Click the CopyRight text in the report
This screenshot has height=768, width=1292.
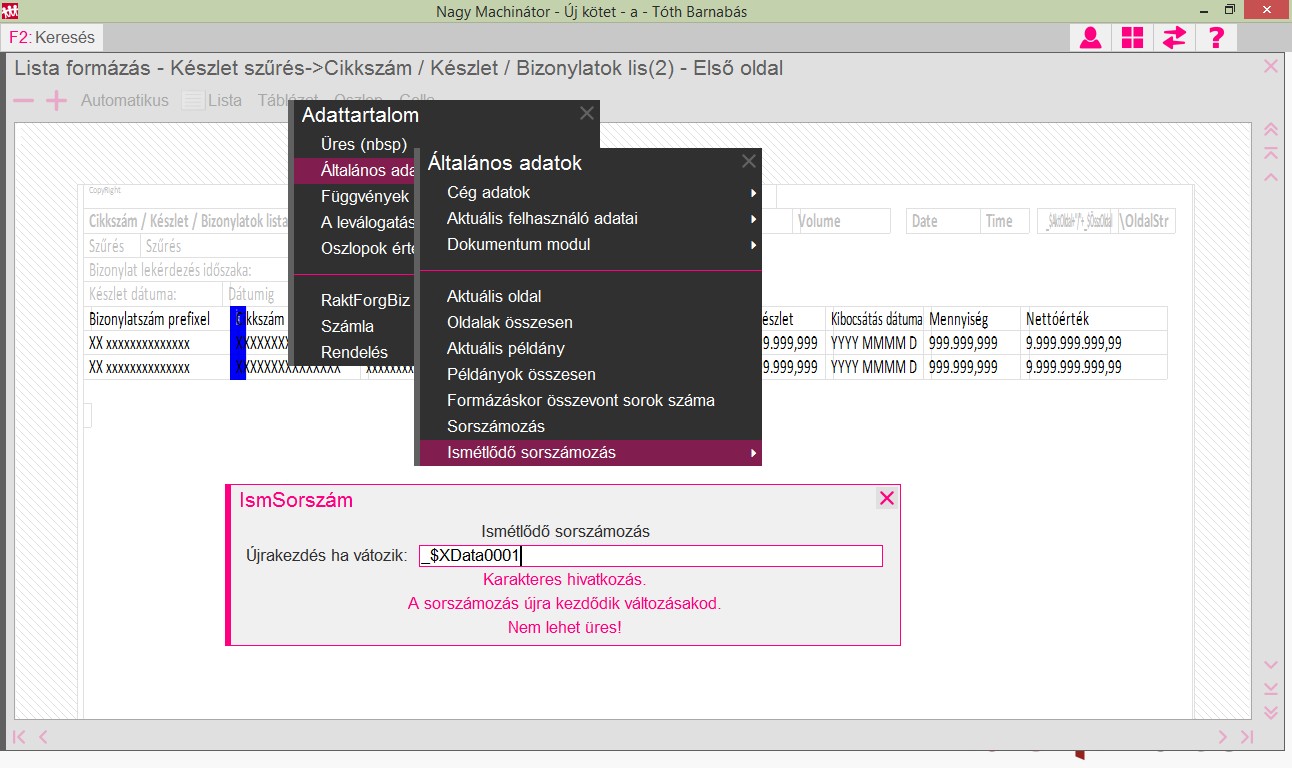pyautogui.click(x=104, y=190)
